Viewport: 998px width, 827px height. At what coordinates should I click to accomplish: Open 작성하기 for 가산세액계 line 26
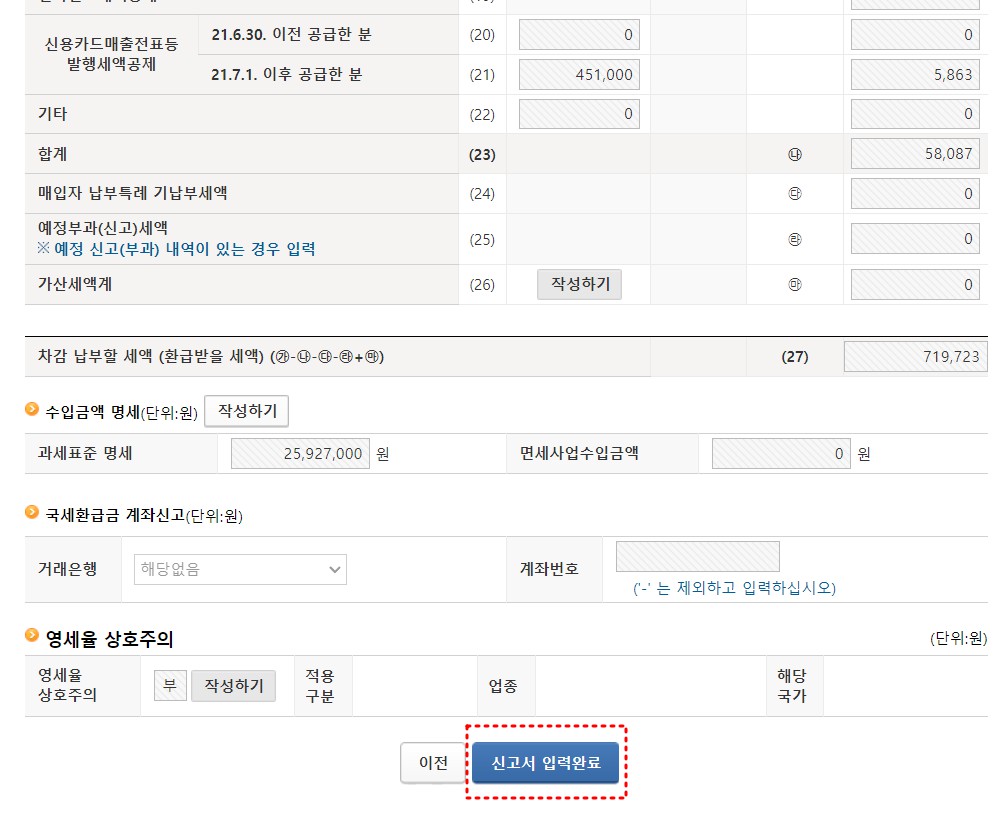tap(580, 284)
